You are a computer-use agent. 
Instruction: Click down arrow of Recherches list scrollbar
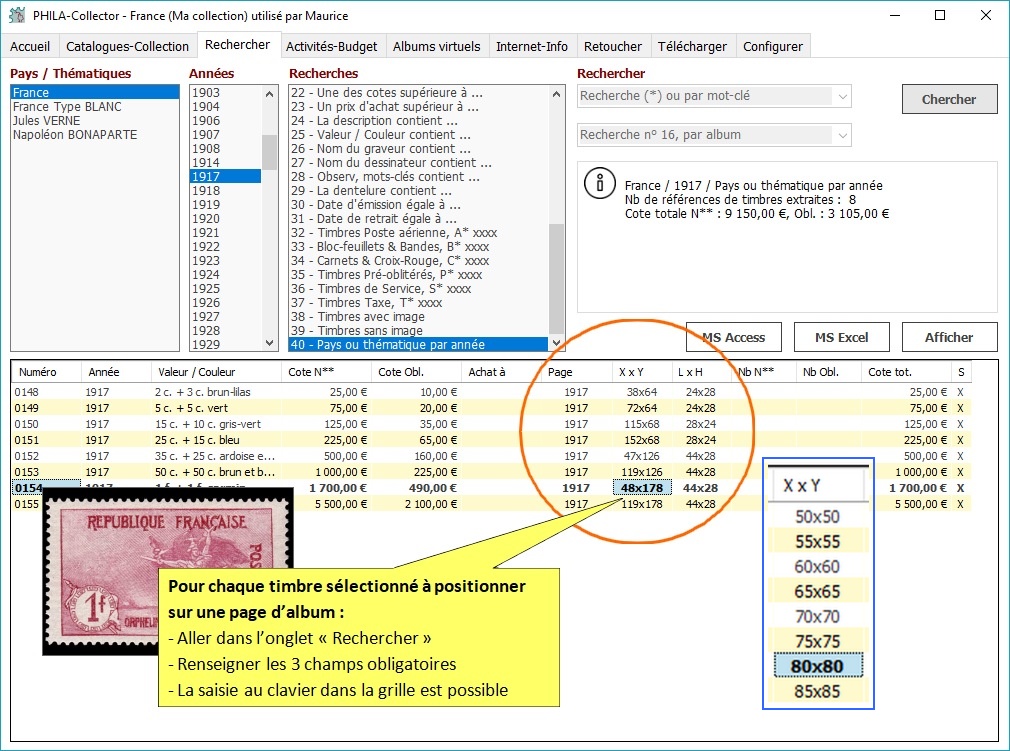[557, 343]
